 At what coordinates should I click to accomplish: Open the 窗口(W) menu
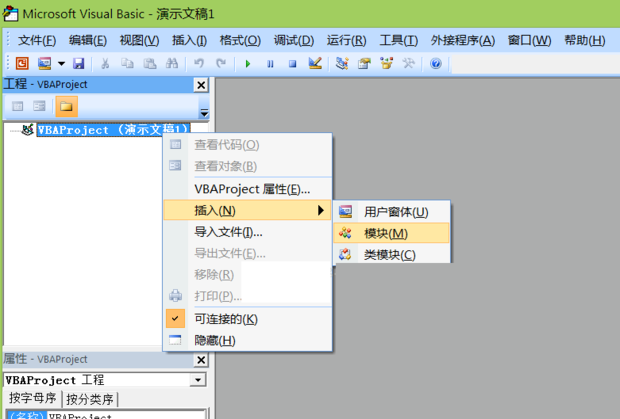coord(529,40)
